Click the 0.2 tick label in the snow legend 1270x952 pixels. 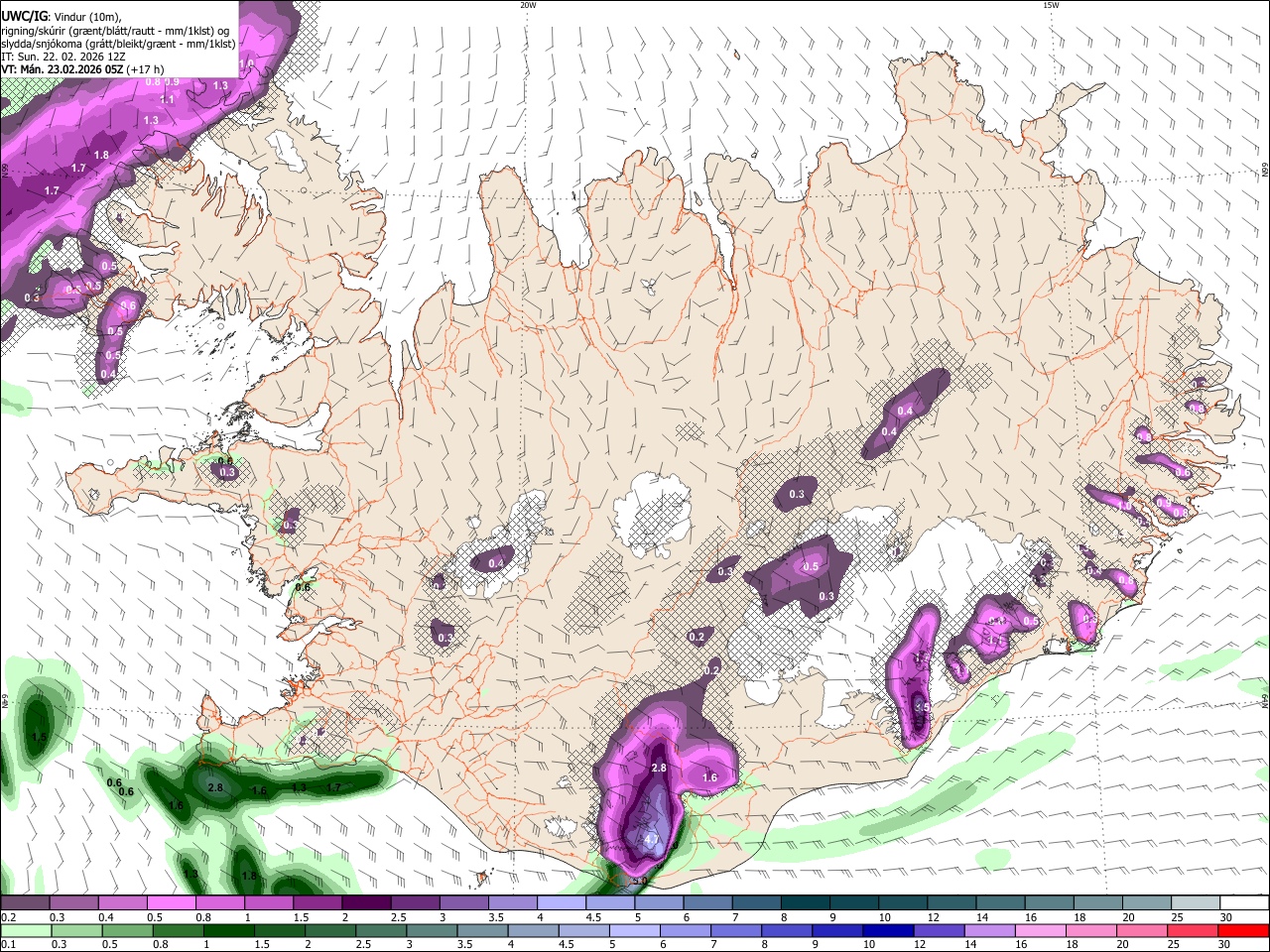pyautogui.click(x=8, y=917)
